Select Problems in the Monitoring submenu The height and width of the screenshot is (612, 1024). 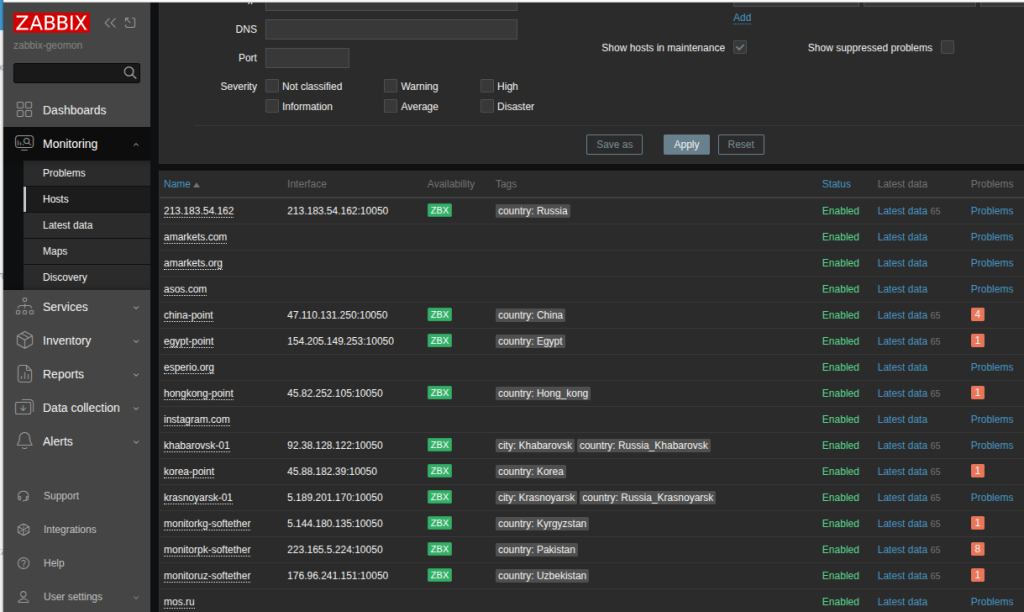pyautogui.click(x=64, y=173)
